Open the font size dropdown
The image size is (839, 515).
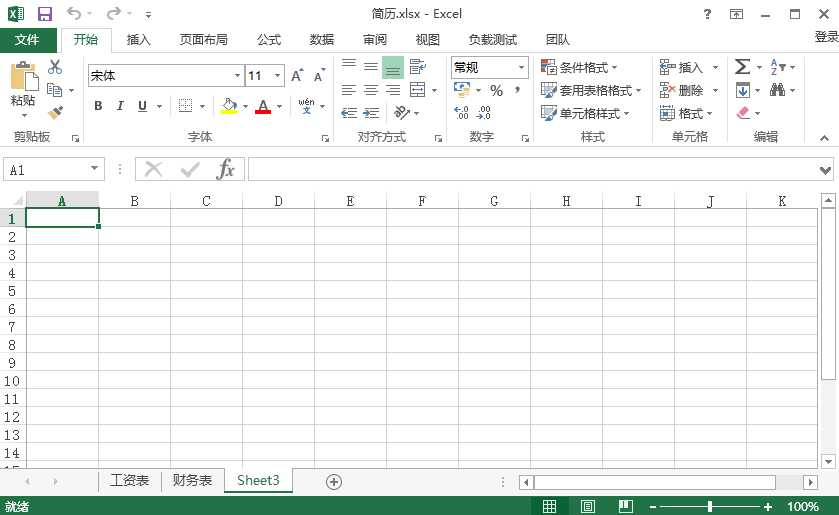(277, 75)
